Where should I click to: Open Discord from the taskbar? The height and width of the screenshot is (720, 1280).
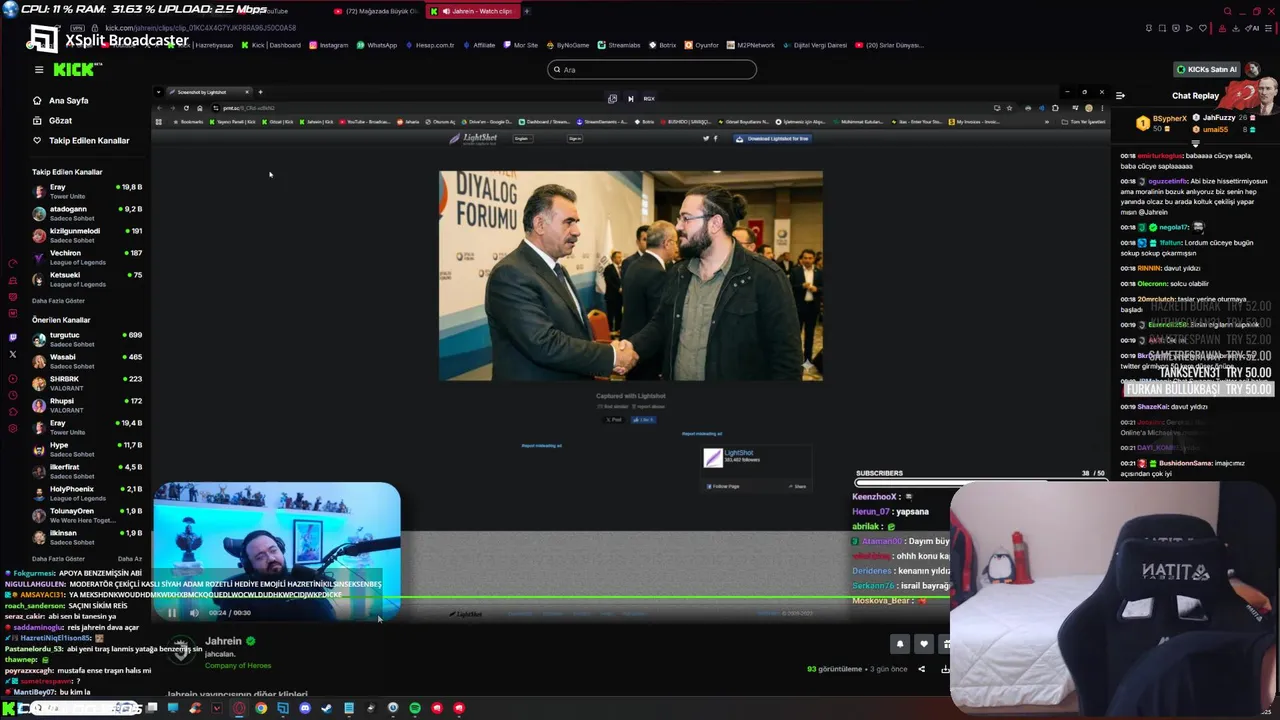[305, 708]
